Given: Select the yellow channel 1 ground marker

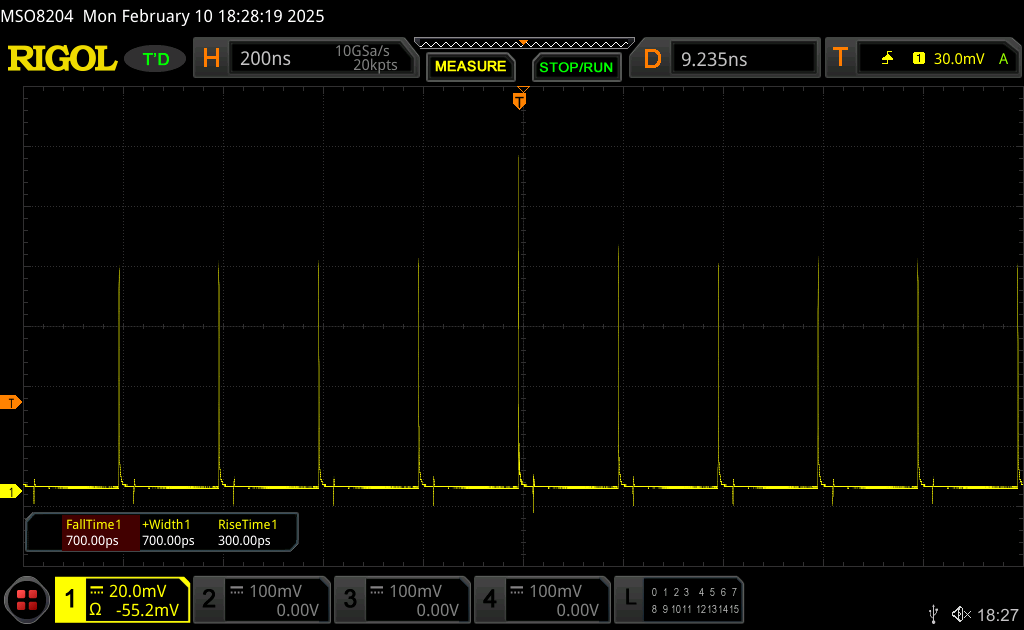Looking at the screenshot, I should (11, 491).
